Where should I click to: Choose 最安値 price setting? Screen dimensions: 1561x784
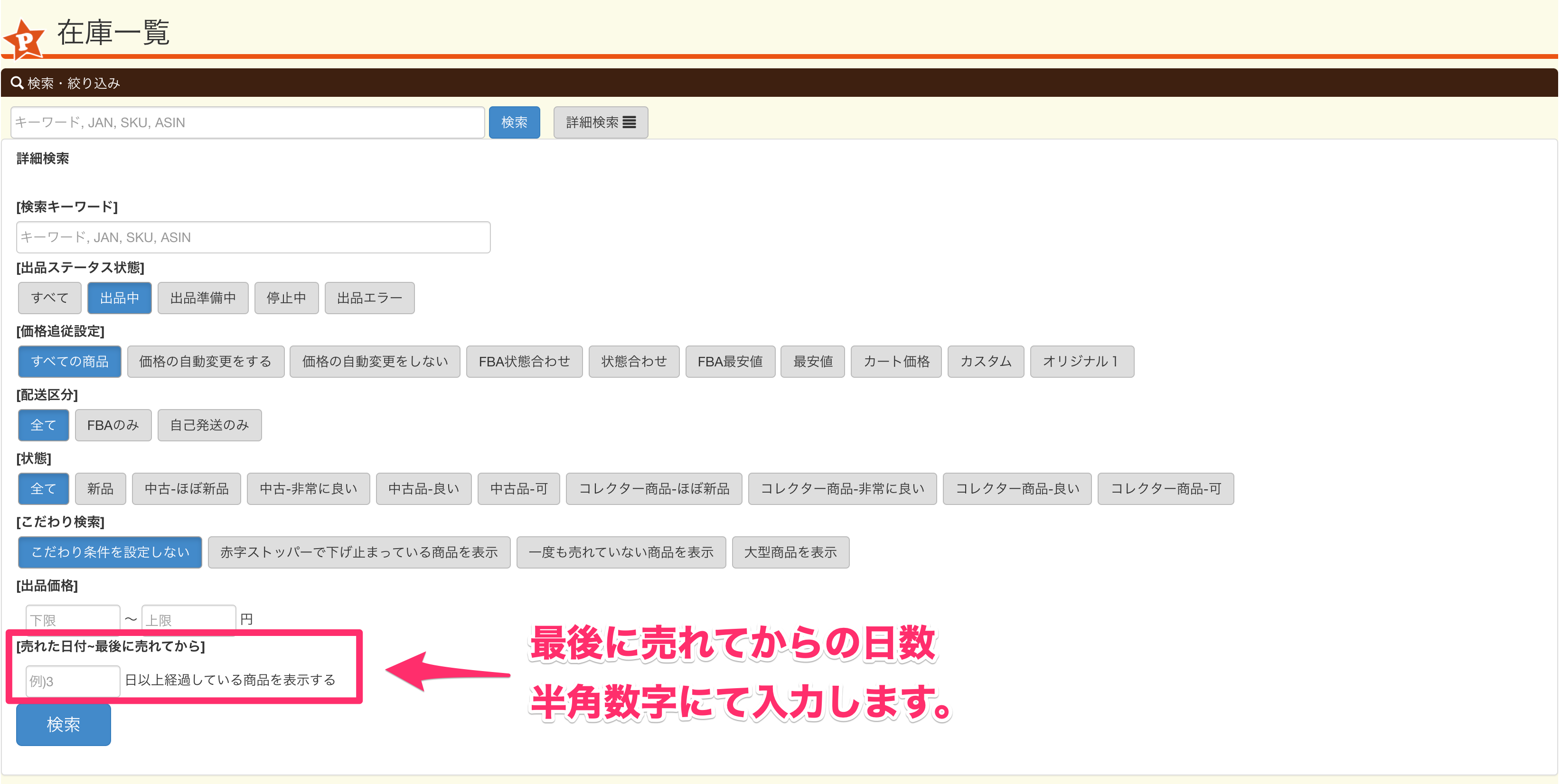point(813,362)
